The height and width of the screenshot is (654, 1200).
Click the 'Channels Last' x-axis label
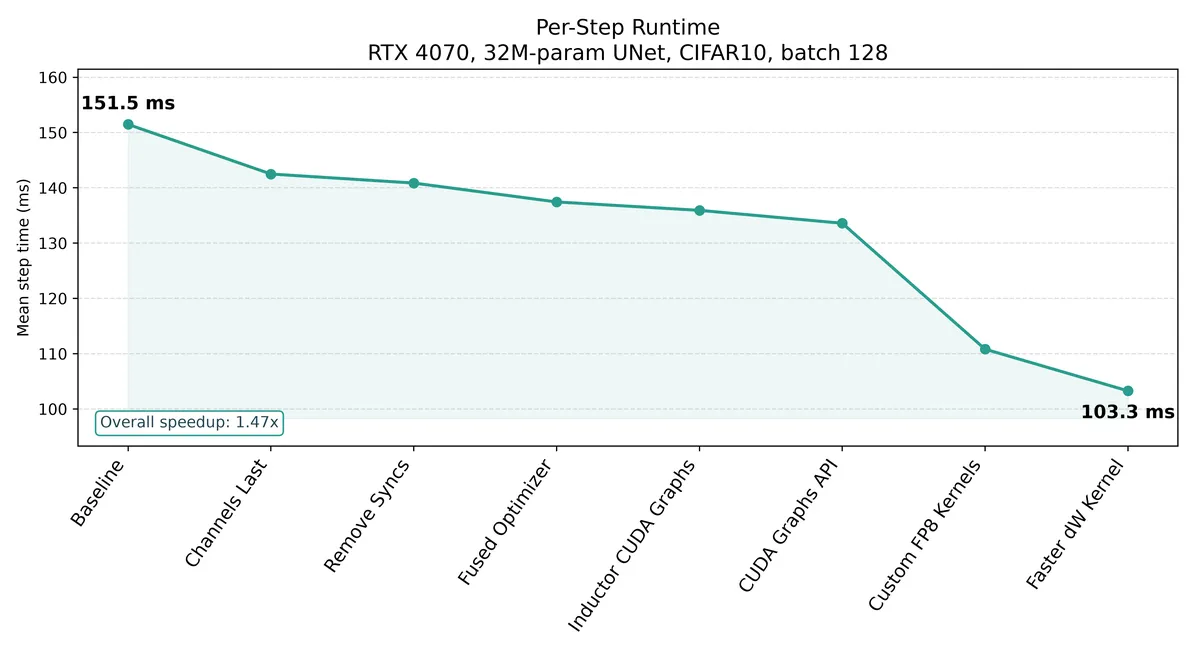227,513
